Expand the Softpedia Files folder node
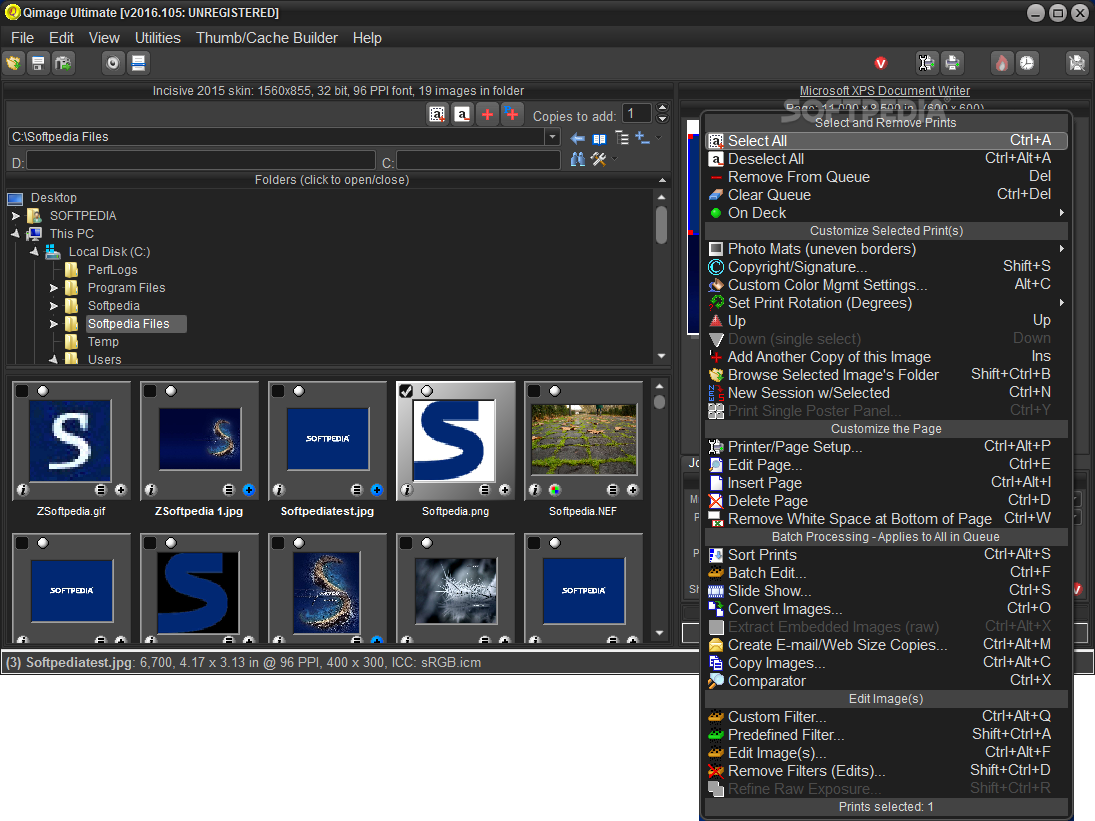This screenshot has width=1095, height=821. coord(54,324)
